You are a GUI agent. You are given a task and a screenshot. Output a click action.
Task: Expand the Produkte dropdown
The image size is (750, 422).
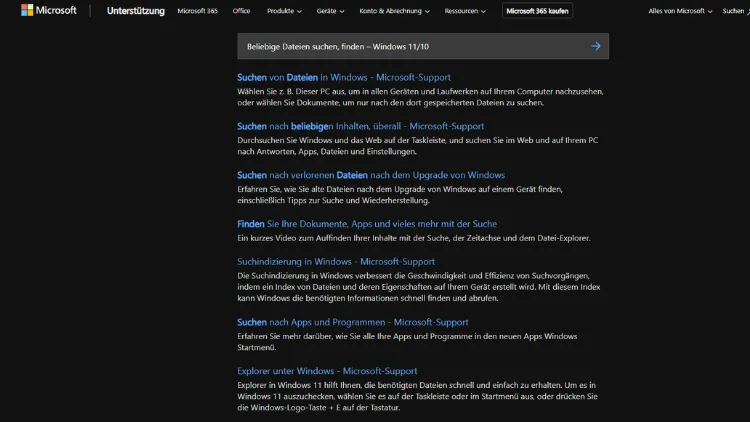(x=284, y=11)
